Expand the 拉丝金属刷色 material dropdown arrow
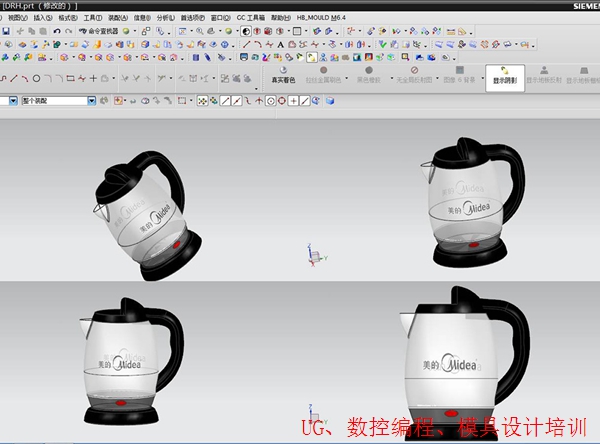 345,79
